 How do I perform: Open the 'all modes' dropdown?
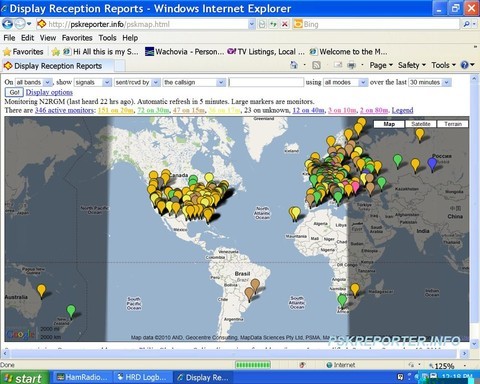point(345,82)
